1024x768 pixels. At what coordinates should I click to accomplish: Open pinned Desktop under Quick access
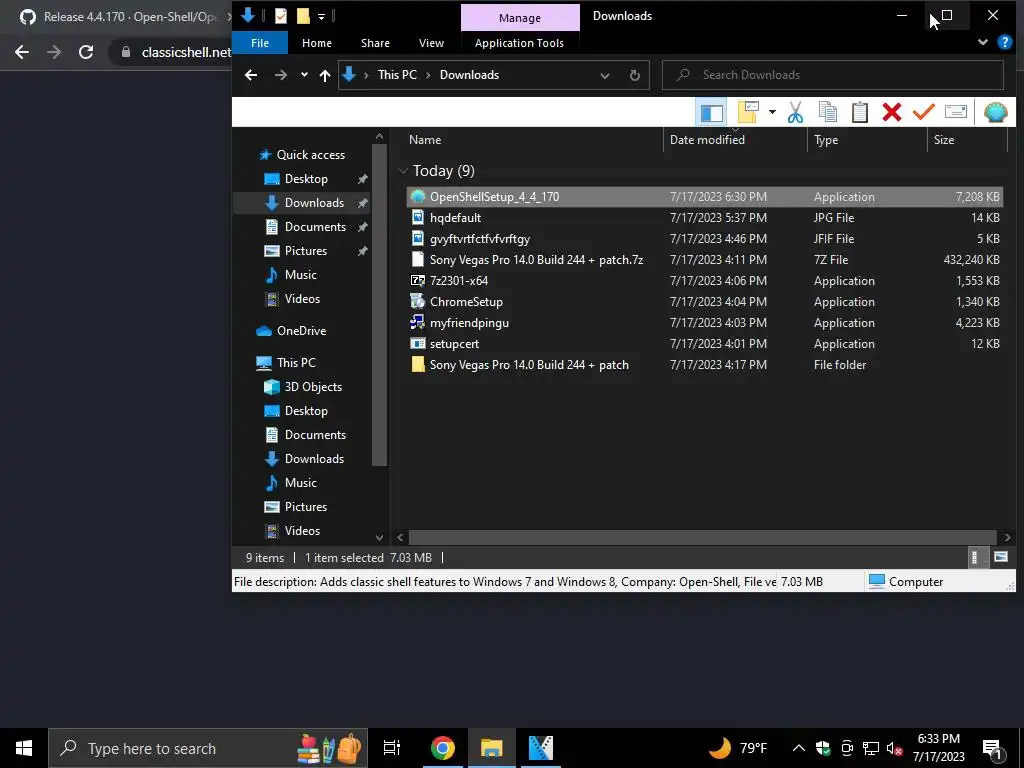[x=306, y=178]
